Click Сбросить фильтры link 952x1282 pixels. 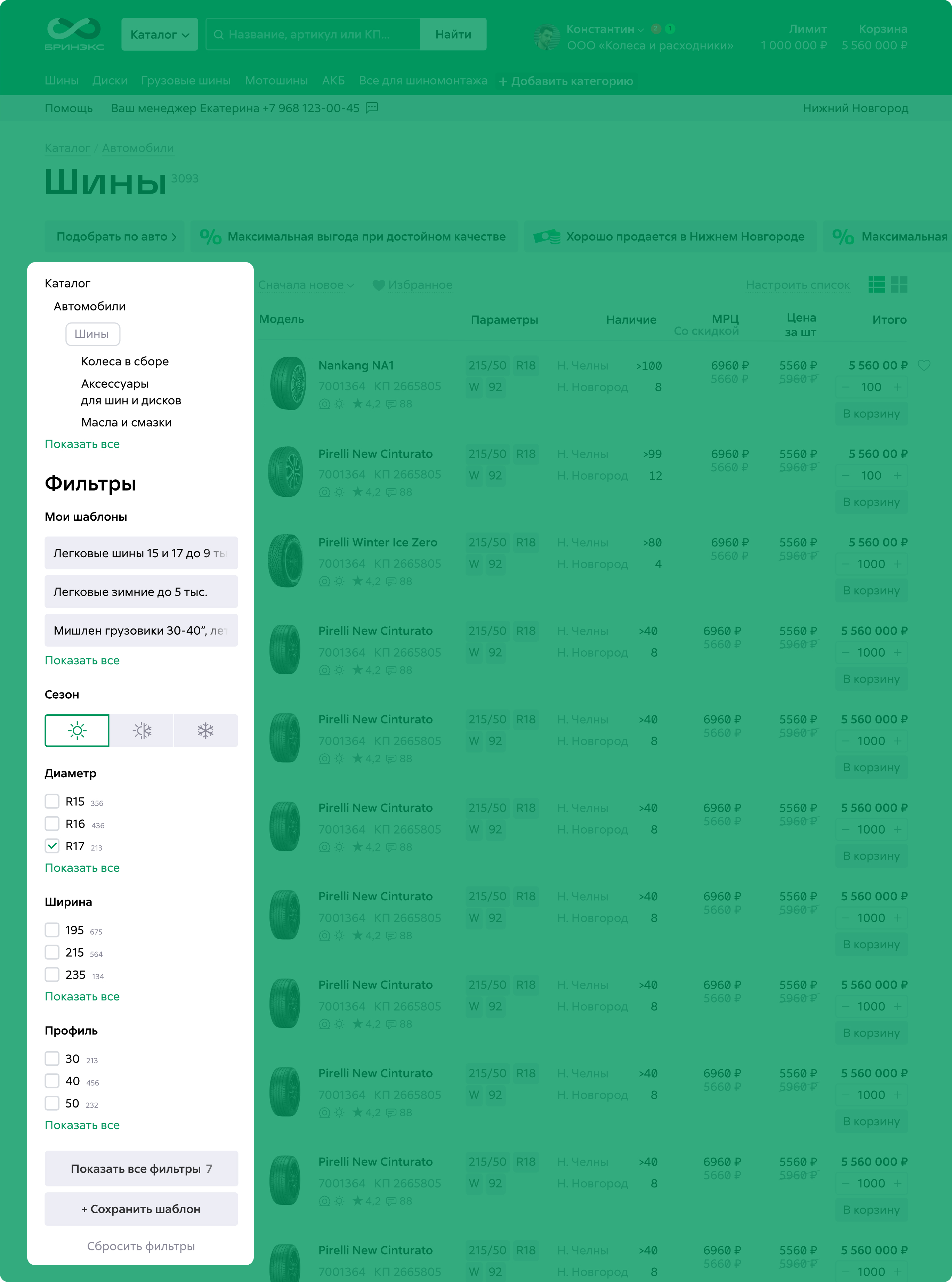click(x=141, y=1246)
